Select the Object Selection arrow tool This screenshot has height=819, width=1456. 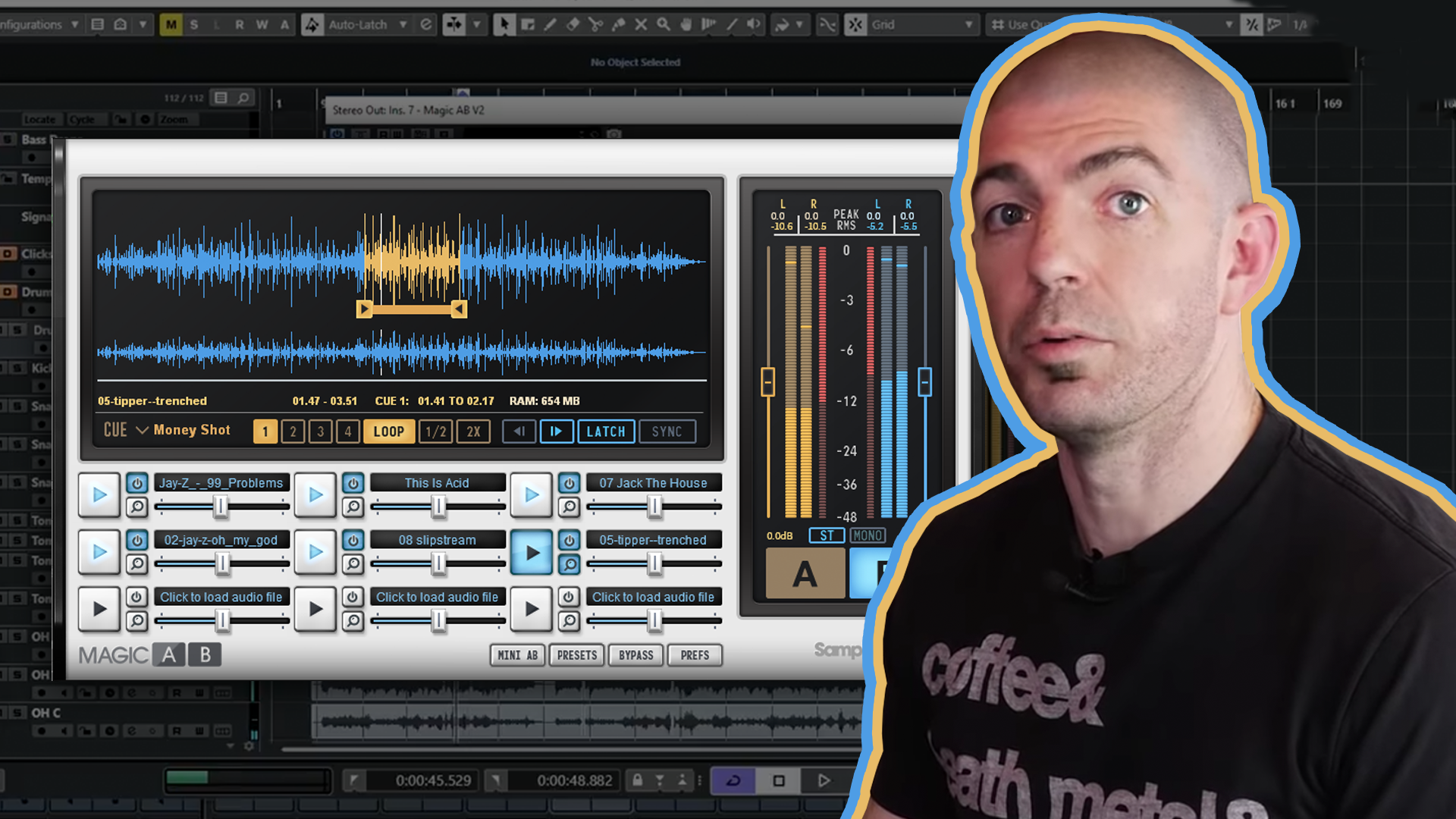[504, 24]
